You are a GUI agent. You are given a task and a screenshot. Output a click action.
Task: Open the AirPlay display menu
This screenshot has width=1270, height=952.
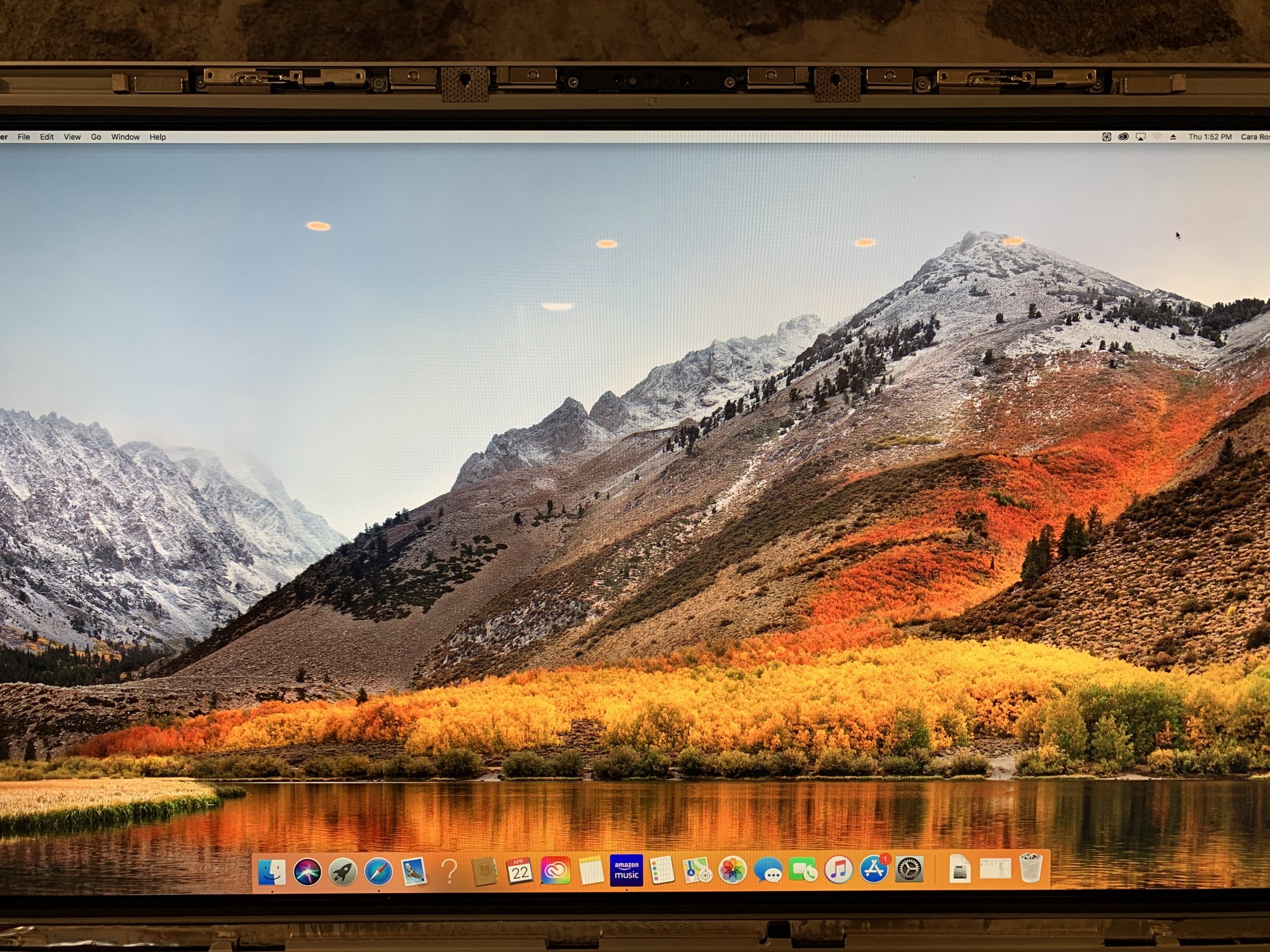pos(1140,137)
